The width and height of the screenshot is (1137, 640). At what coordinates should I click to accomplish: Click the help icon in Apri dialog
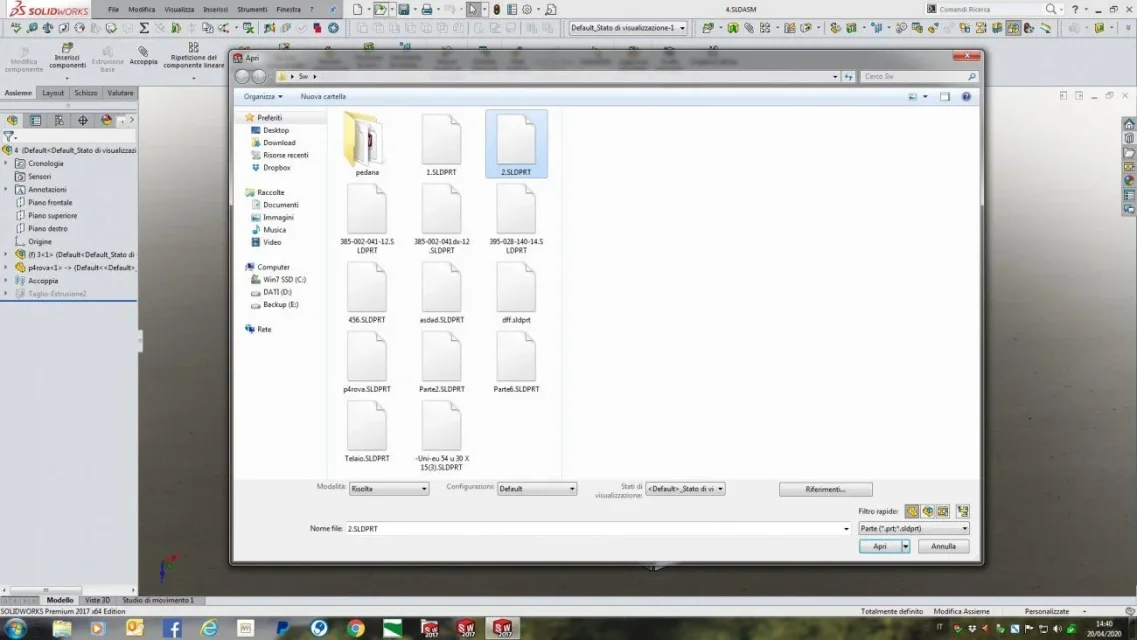point(966,96)
